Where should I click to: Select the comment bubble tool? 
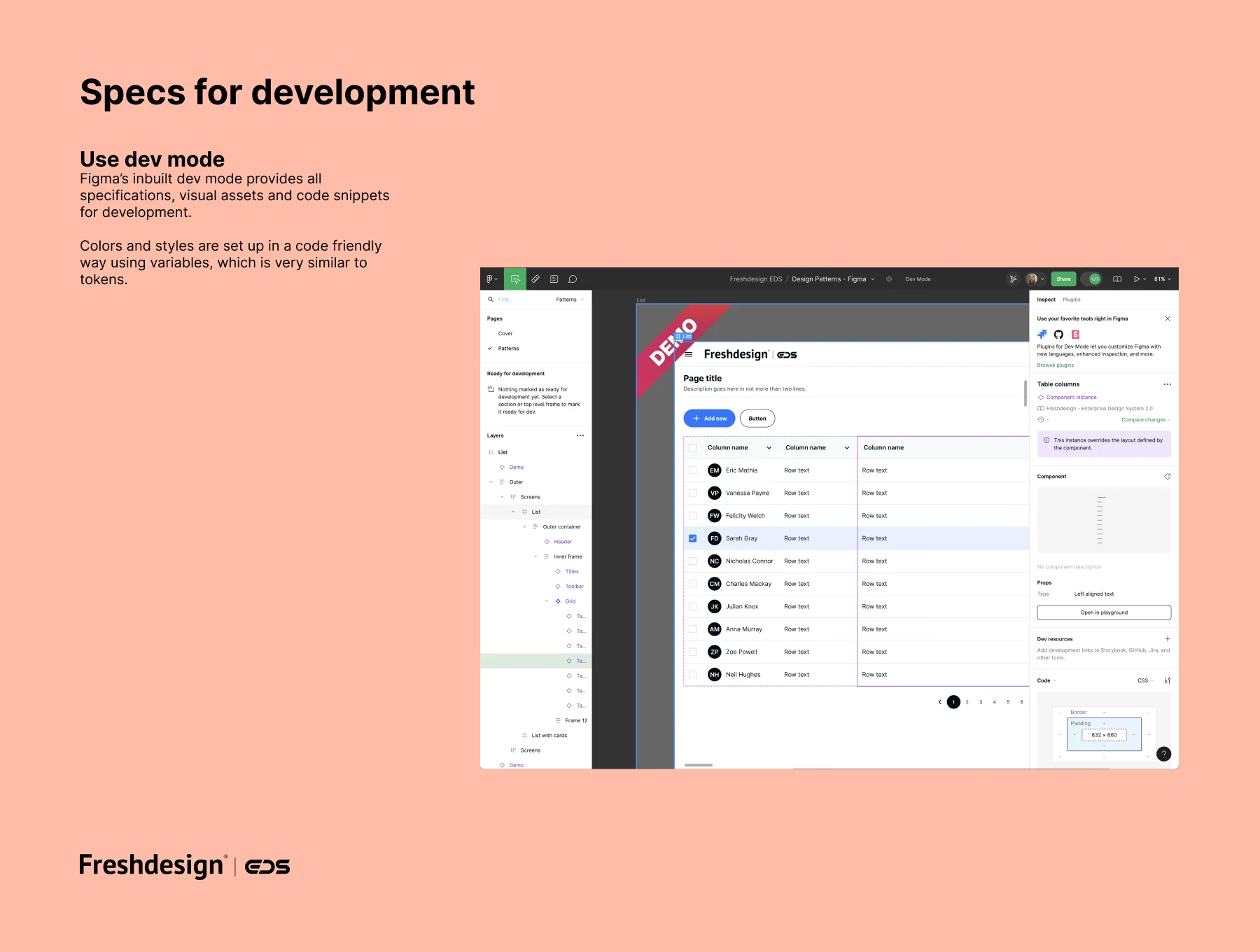point(573,279)
